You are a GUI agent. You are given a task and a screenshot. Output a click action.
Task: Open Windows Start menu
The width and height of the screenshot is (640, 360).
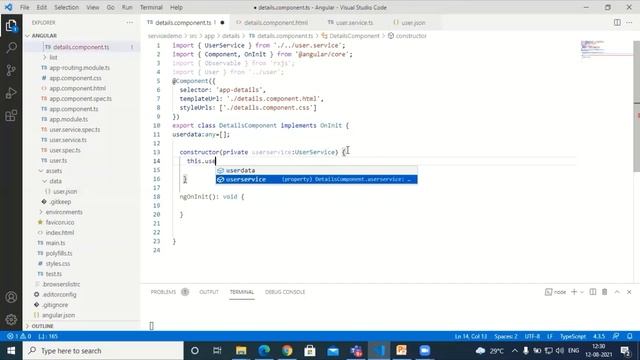point(11,351)
